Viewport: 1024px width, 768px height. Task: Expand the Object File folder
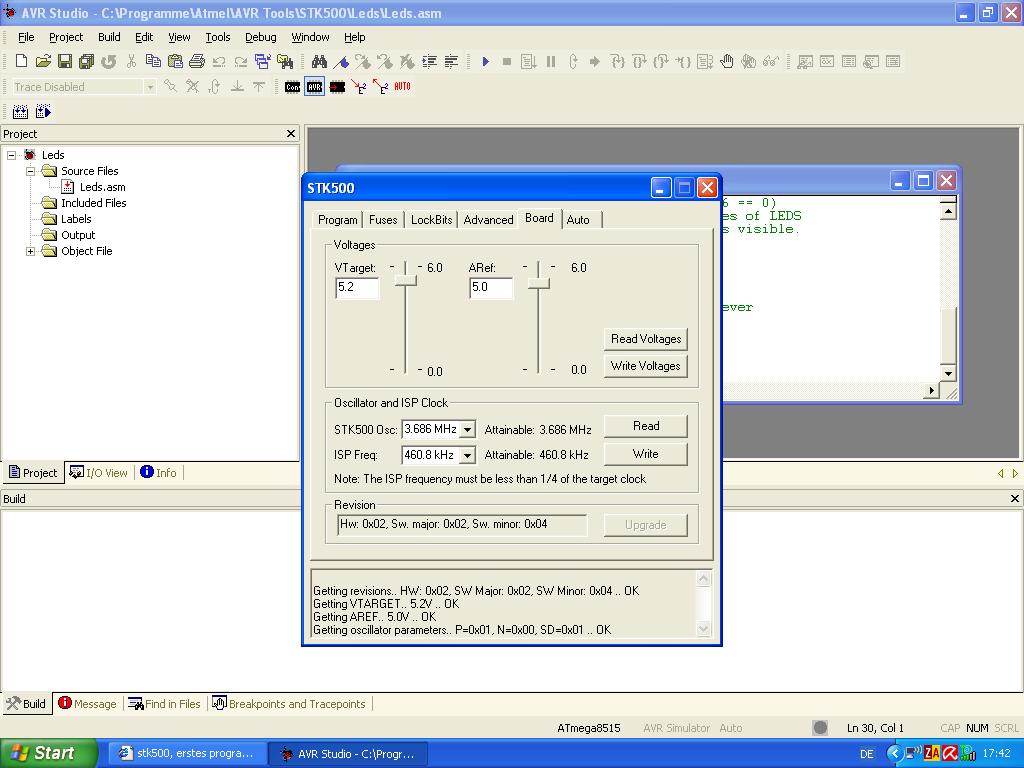(x=30, y=251)
